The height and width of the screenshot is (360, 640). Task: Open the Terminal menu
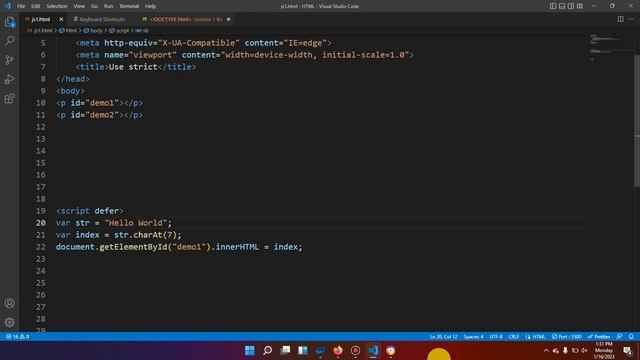129,6
